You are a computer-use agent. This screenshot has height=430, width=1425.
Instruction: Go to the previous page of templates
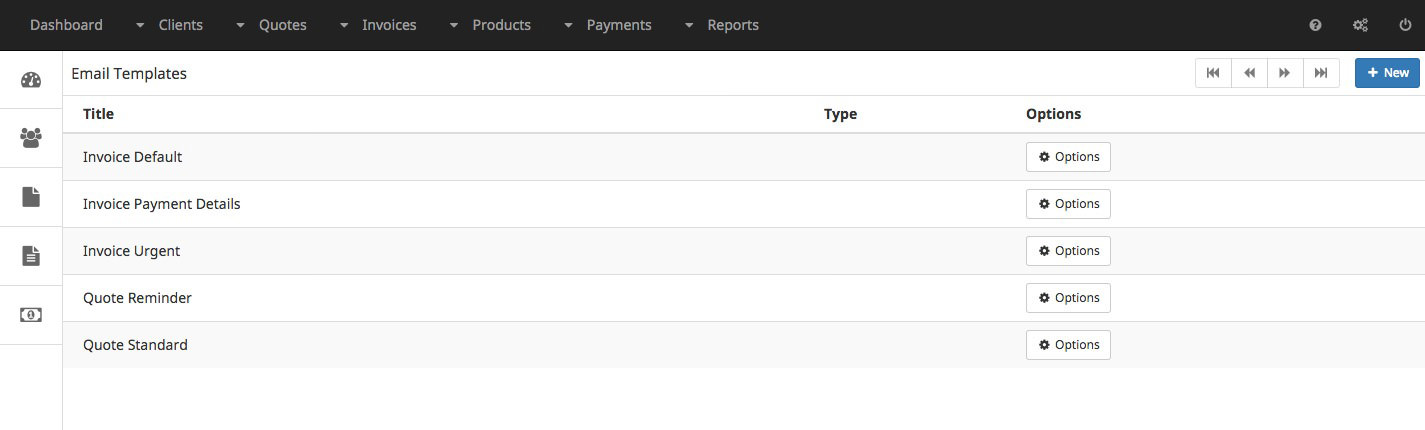[x=1249, y=73]
